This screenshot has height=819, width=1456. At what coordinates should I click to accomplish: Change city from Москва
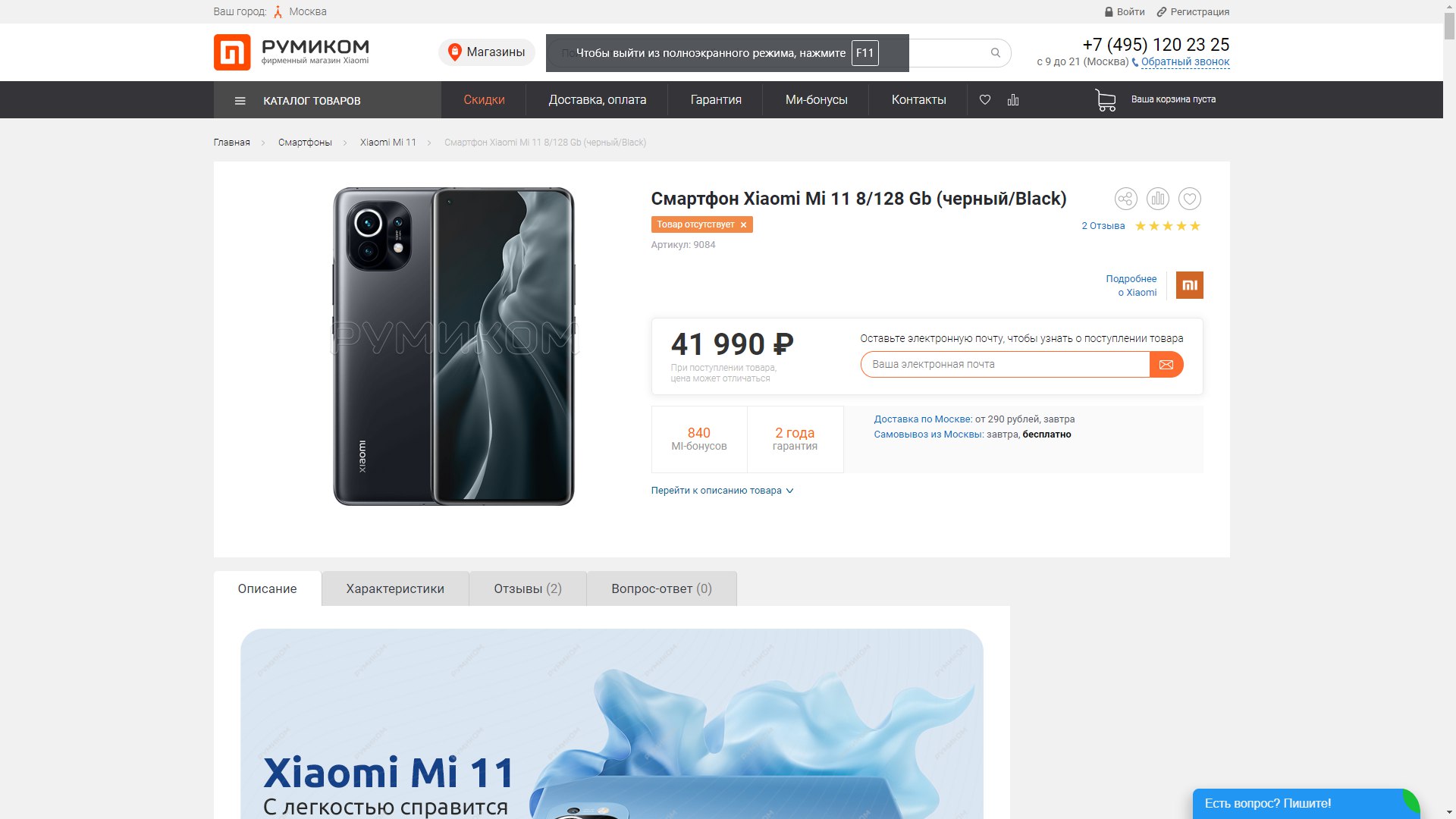pyautogui.click(x=308, y=11)
